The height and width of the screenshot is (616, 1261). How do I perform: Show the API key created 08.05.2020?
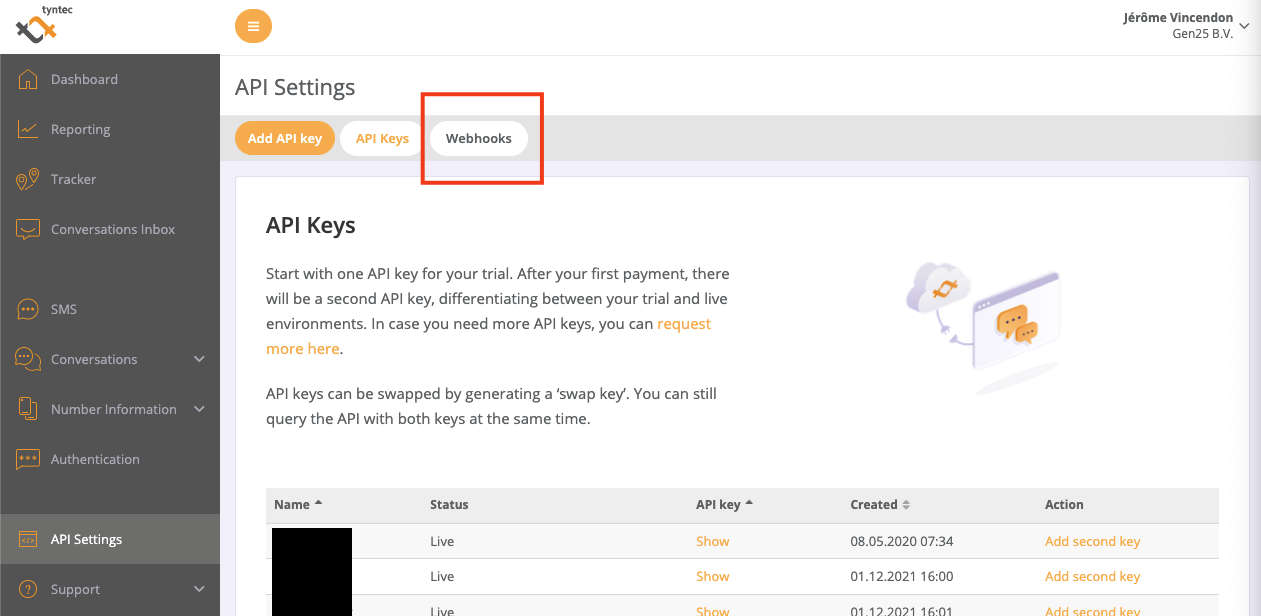coord(712,541)
